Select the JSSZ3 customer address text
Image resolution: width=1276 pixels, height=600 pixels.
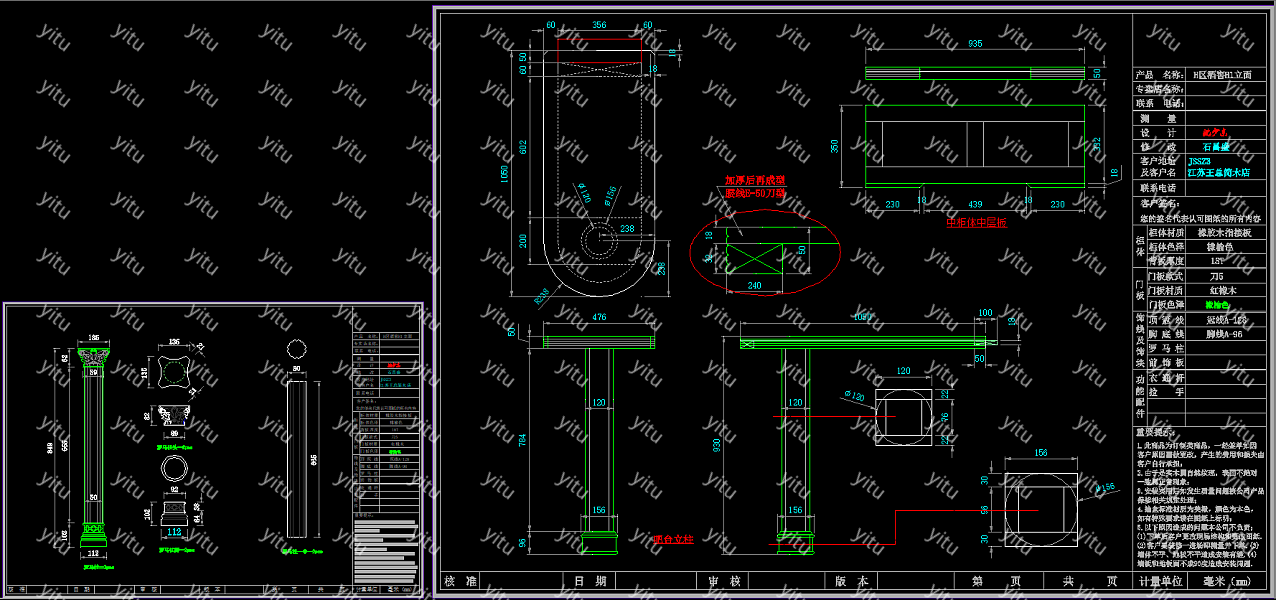tap(1199, 160)
